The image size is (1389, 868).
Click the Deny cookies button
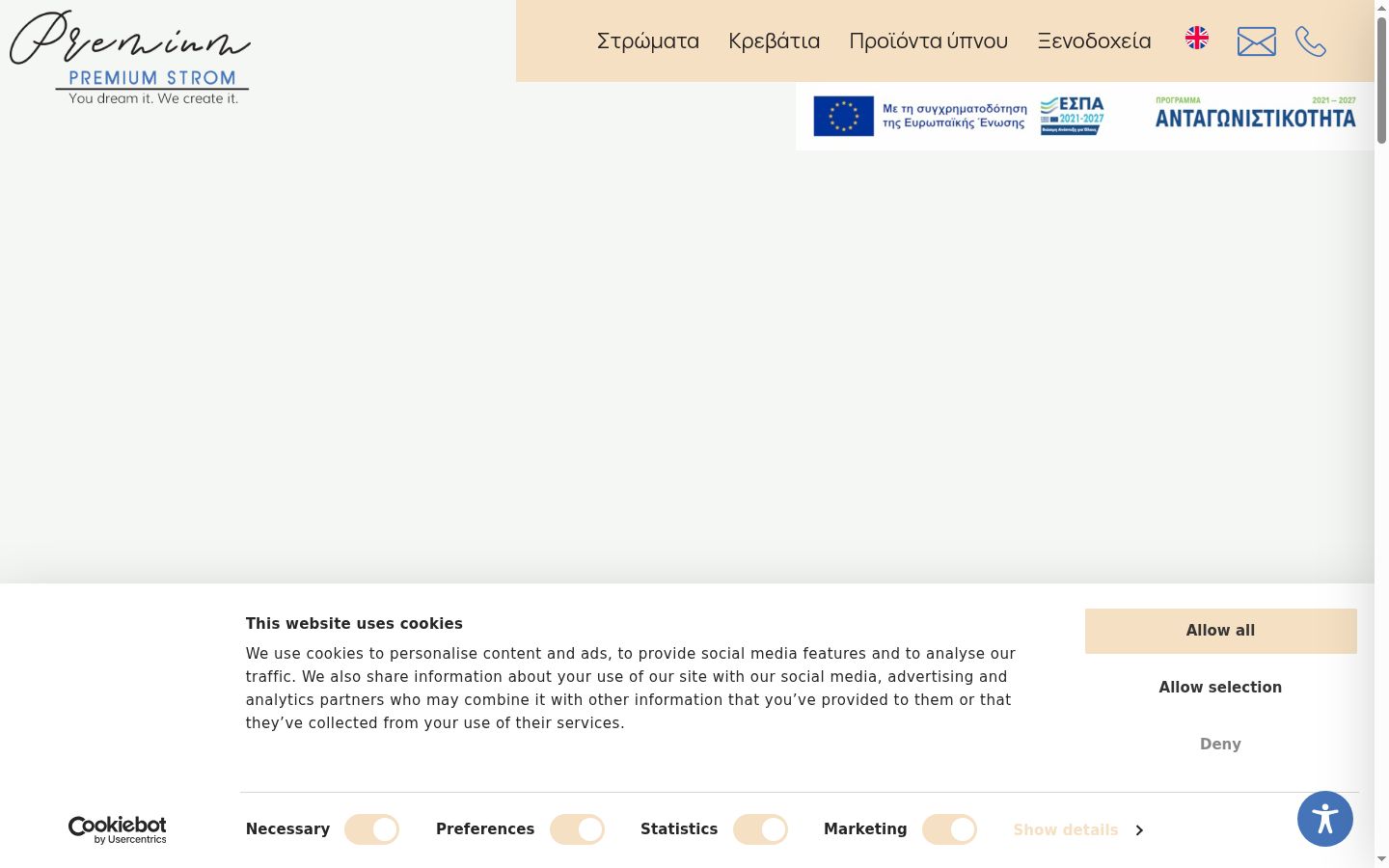[x=1221, y=745]
